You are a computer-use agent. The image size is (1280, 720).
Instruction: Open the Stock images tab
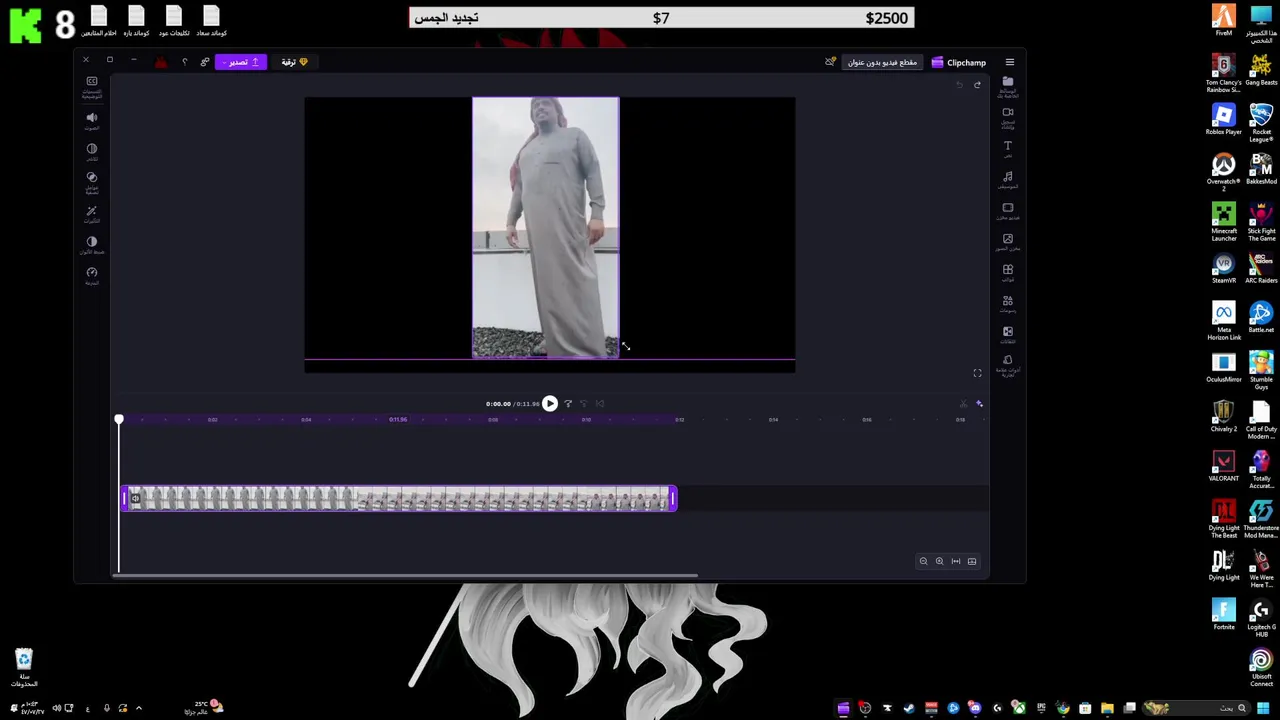pos(1007,242)
